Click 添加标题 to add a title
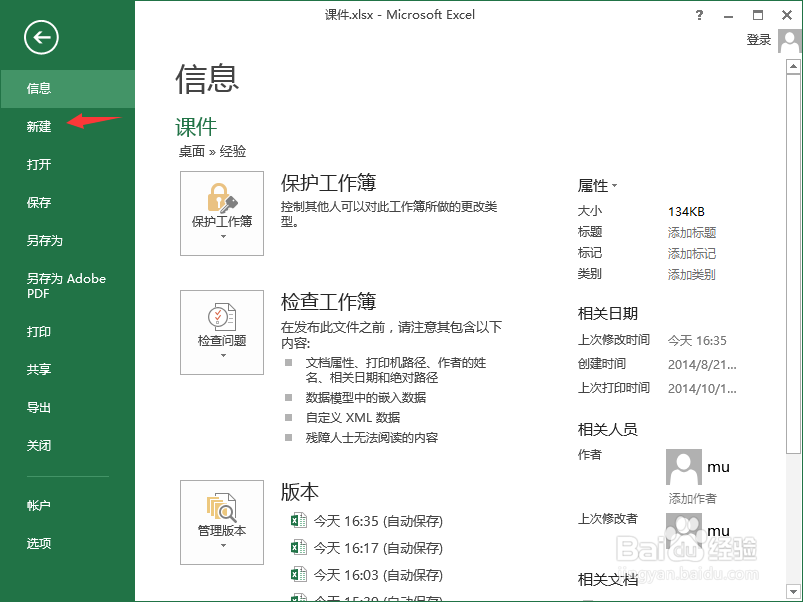This screenshot has height=602, width=803. pyautogui.click(x=692, y=232)
